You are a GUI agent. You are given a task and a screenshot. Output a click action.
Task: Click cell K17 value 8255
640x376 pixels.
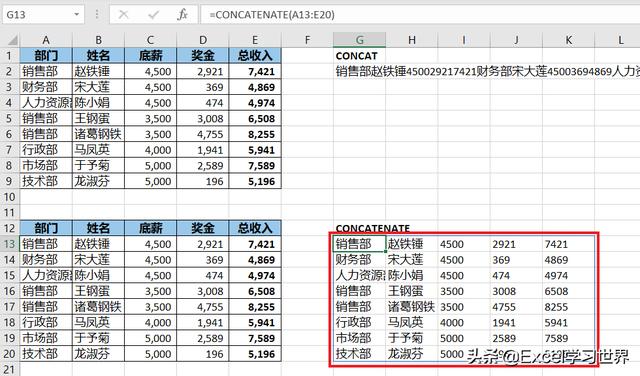pos(568,307)
